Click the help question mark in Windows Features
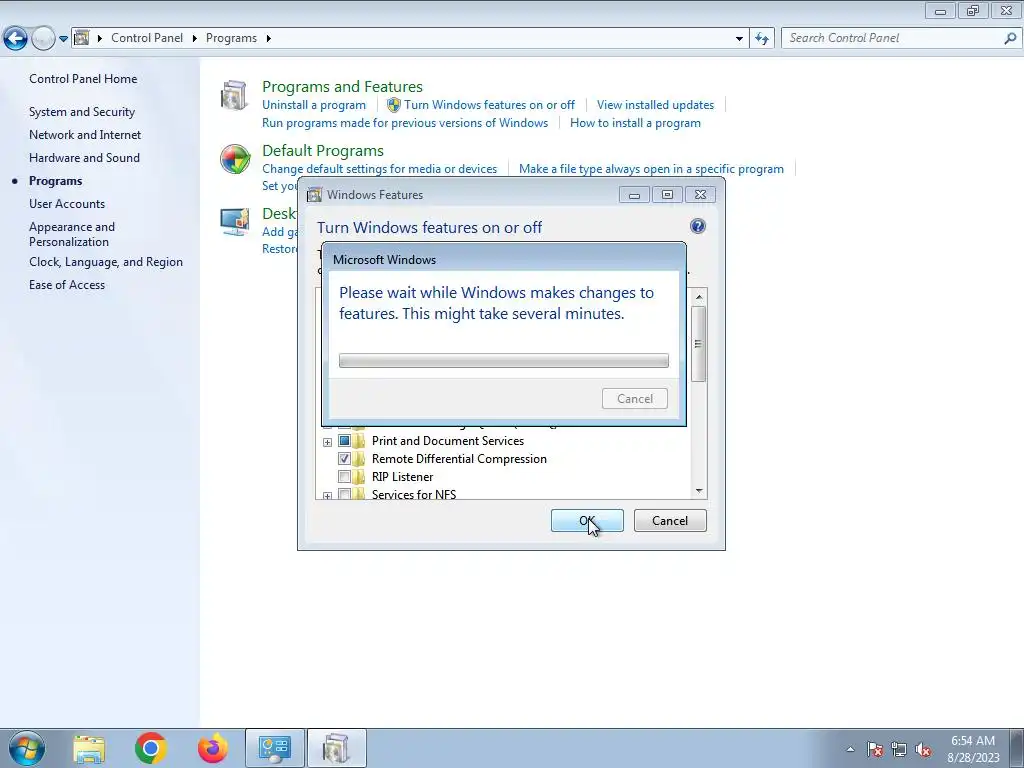 click(697, 227)
